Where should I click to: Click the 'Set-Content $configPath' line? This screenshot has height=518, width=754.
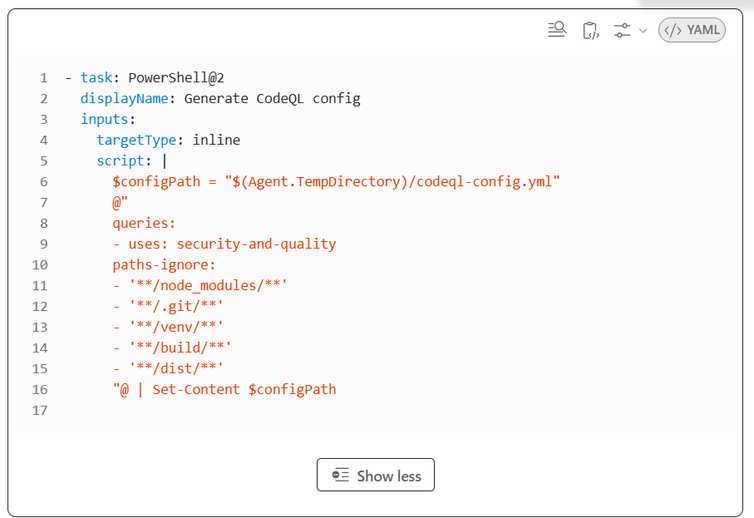224,389
